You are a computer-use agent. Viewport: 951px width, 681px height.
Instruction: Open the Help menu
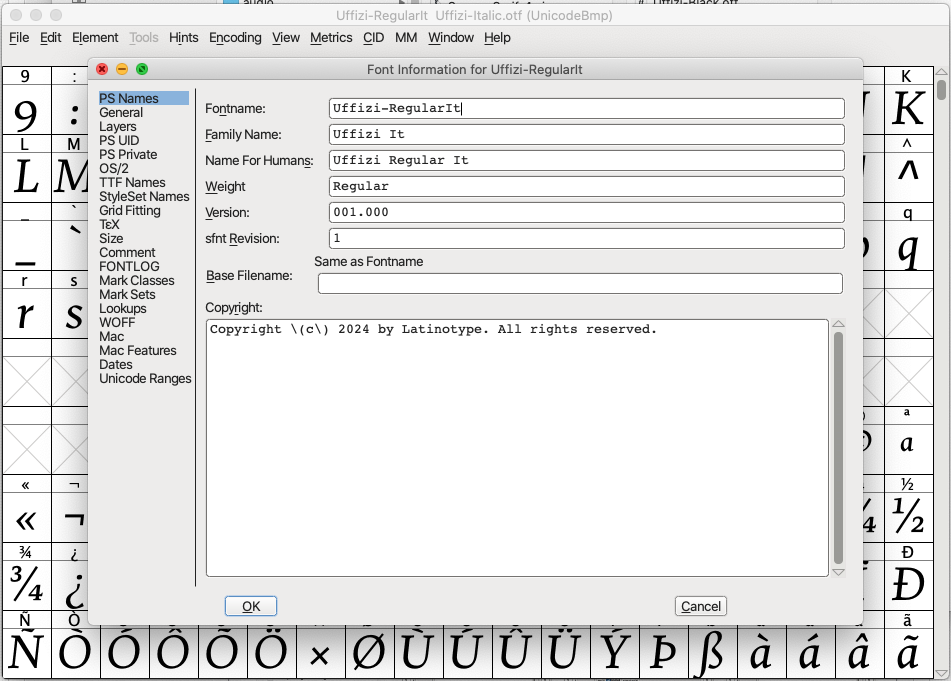(x=497, y=38)
